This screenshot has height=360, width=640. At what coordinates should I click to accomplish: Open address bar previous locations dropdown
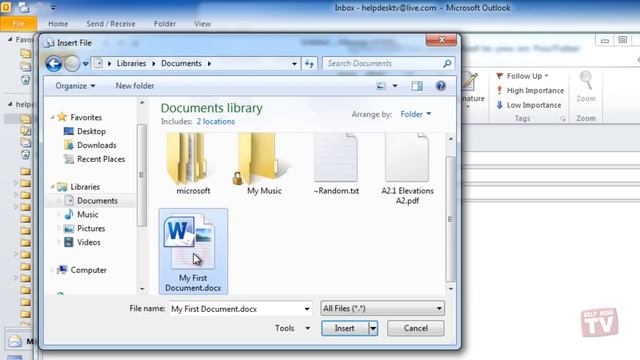(294, 64)
